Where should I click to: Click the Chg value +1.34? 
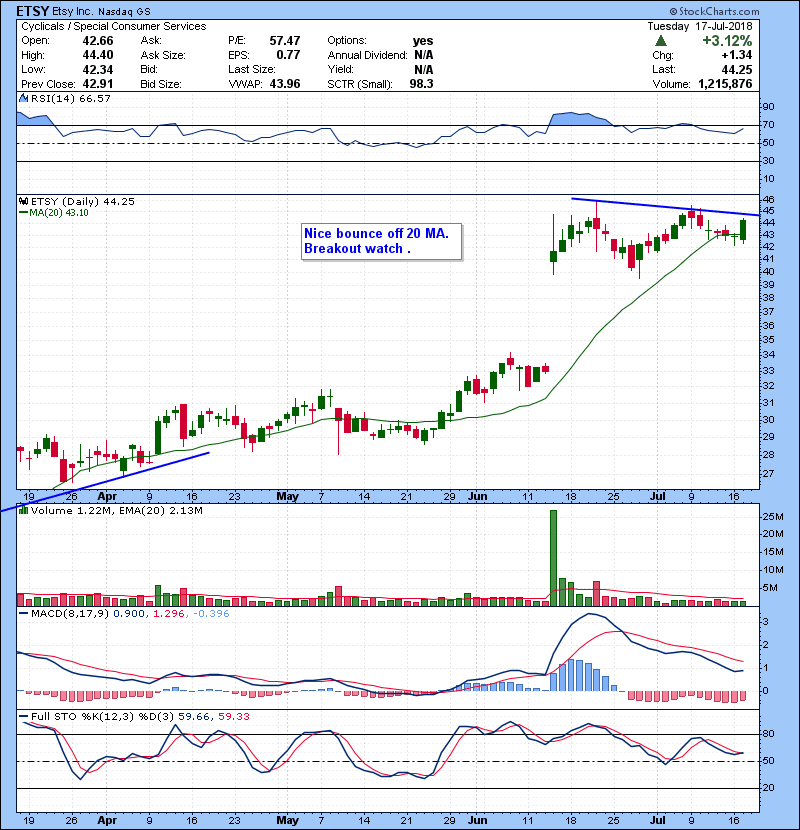pyautogui.click(x=736, y=55)
